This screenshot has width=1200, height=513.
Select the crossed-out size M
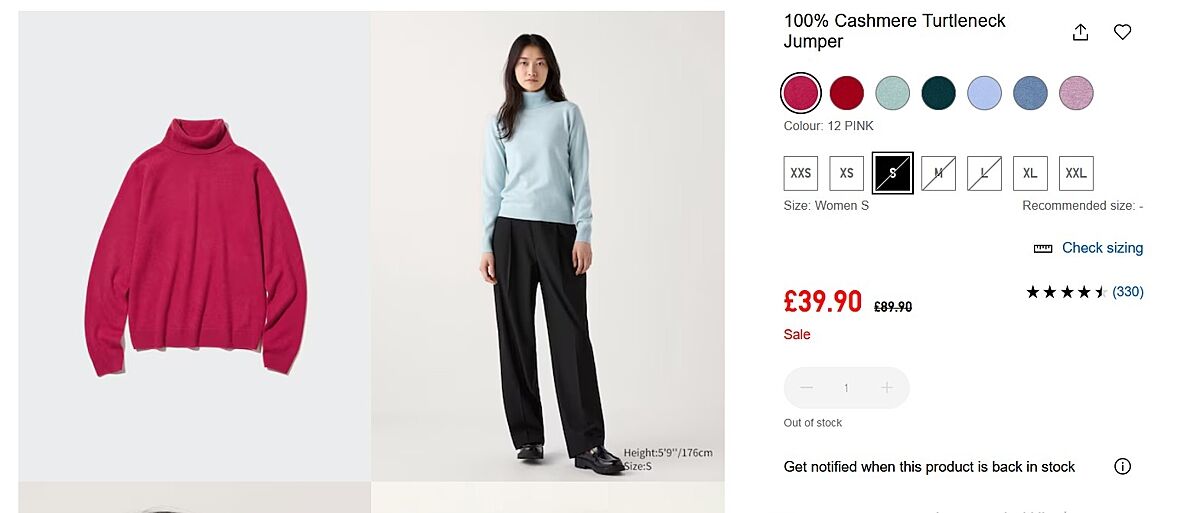point(938,173)
